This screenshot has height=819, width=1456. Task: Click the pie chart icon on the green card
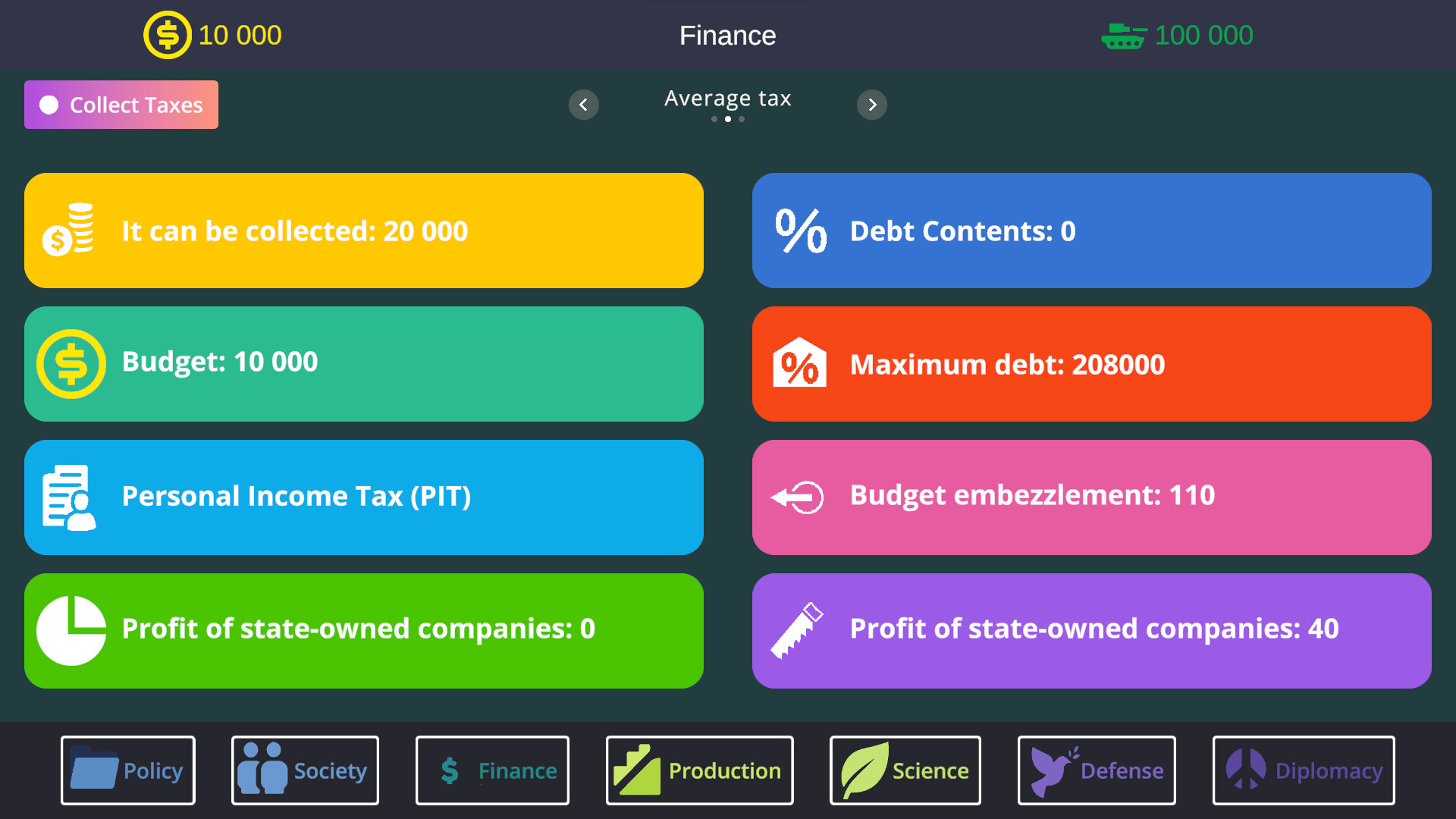[71, 630]
